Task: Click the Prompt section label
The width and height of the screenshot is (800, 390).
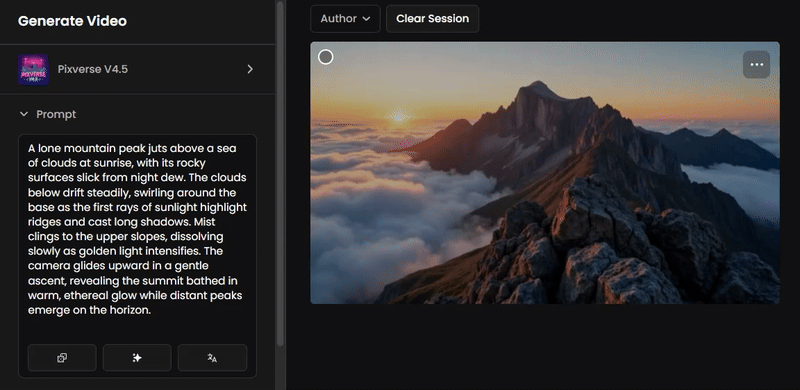Action: point(56,114)
